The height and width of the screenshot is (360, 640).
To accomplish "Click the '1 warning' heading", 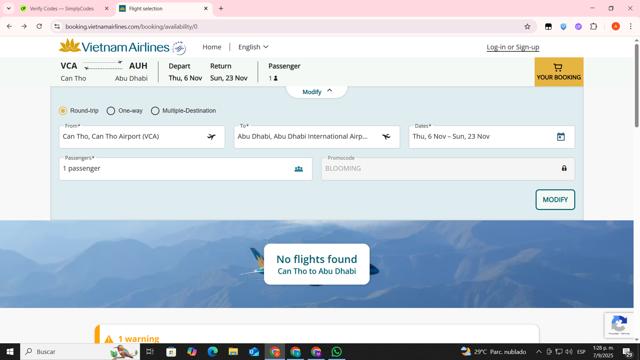I will click(139, 339).
